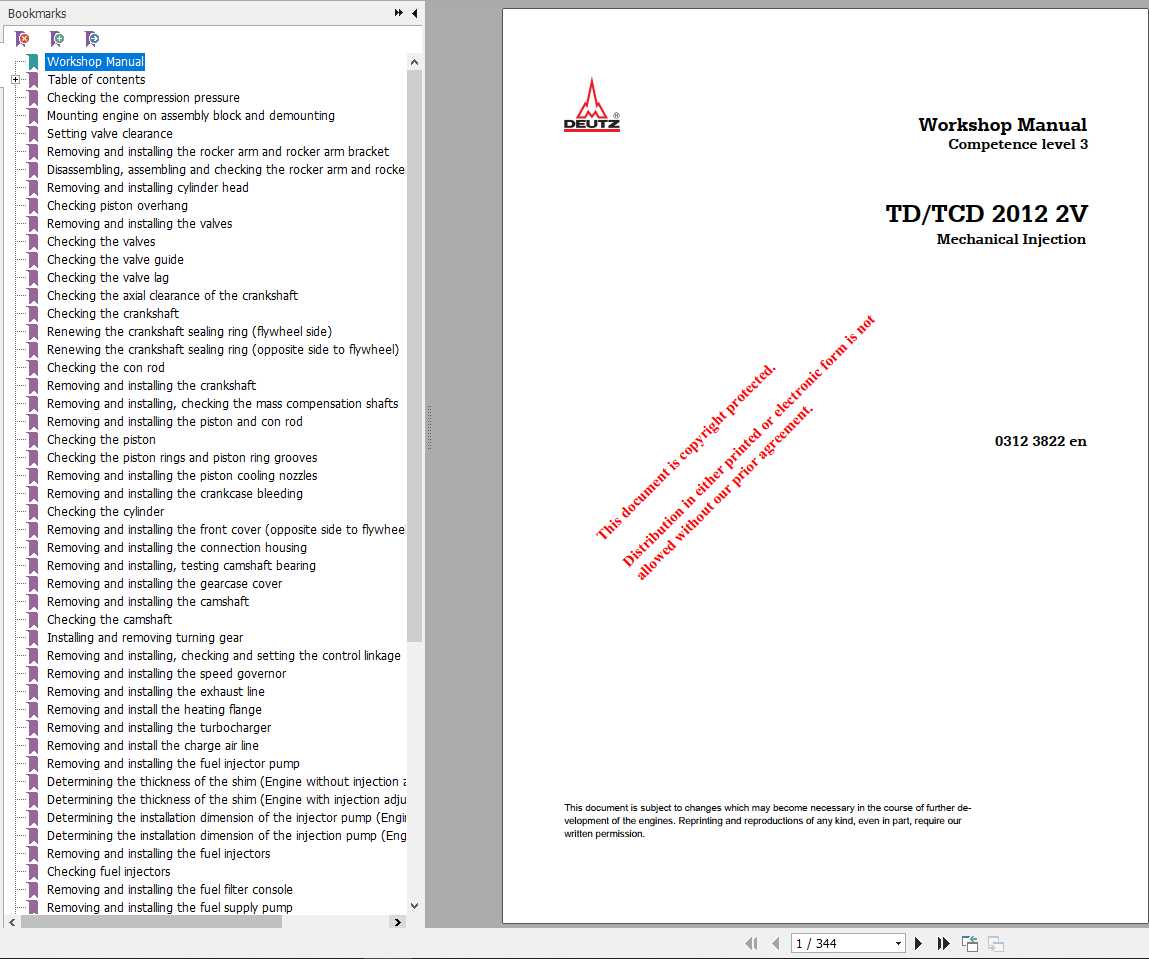Click the go to bookmark arrow icon
The width and height of the screenshot is (1149, 959).
[92, 39]
